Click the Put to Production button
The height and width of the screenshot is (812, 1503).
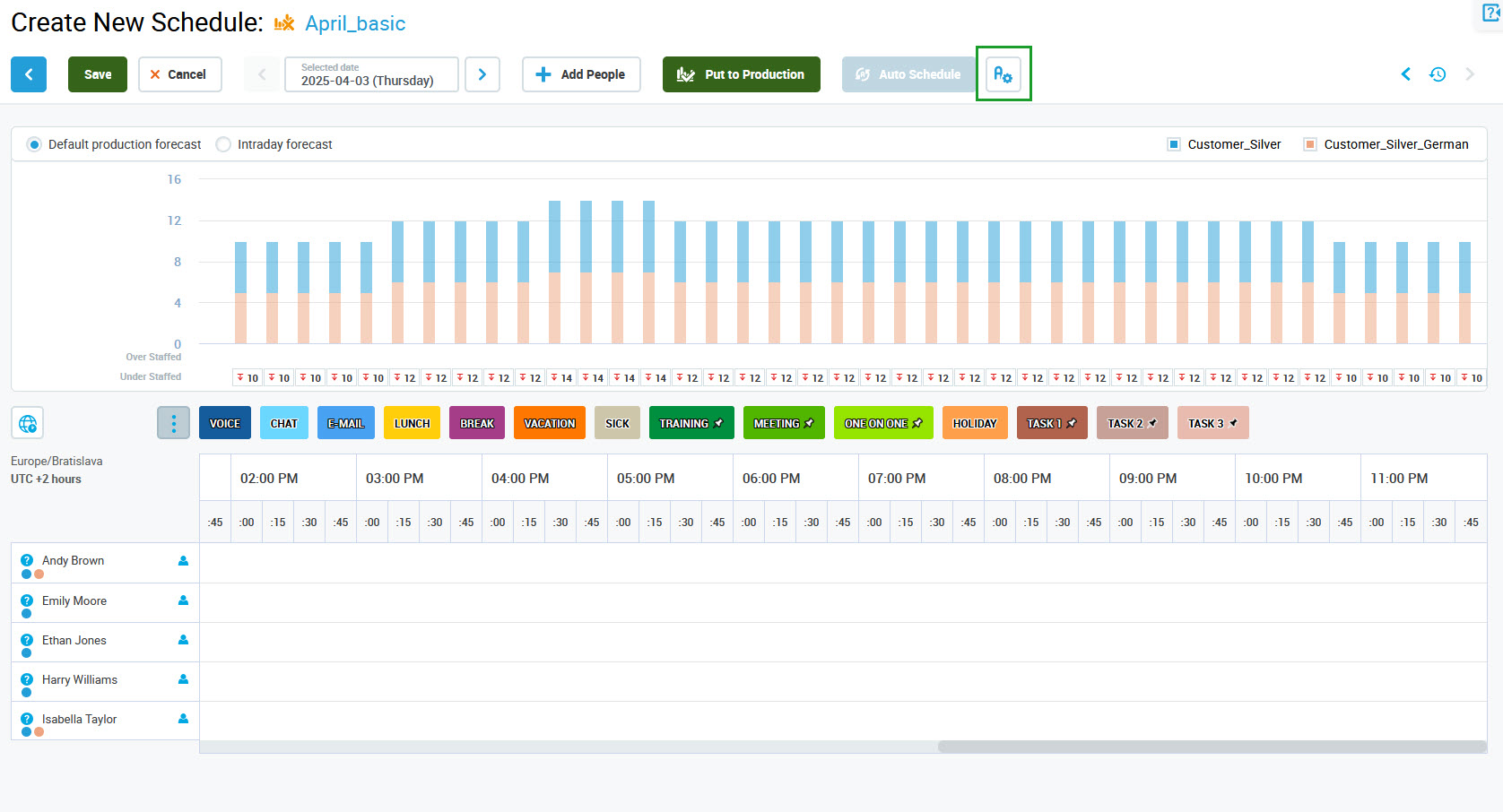coord(741,74)
